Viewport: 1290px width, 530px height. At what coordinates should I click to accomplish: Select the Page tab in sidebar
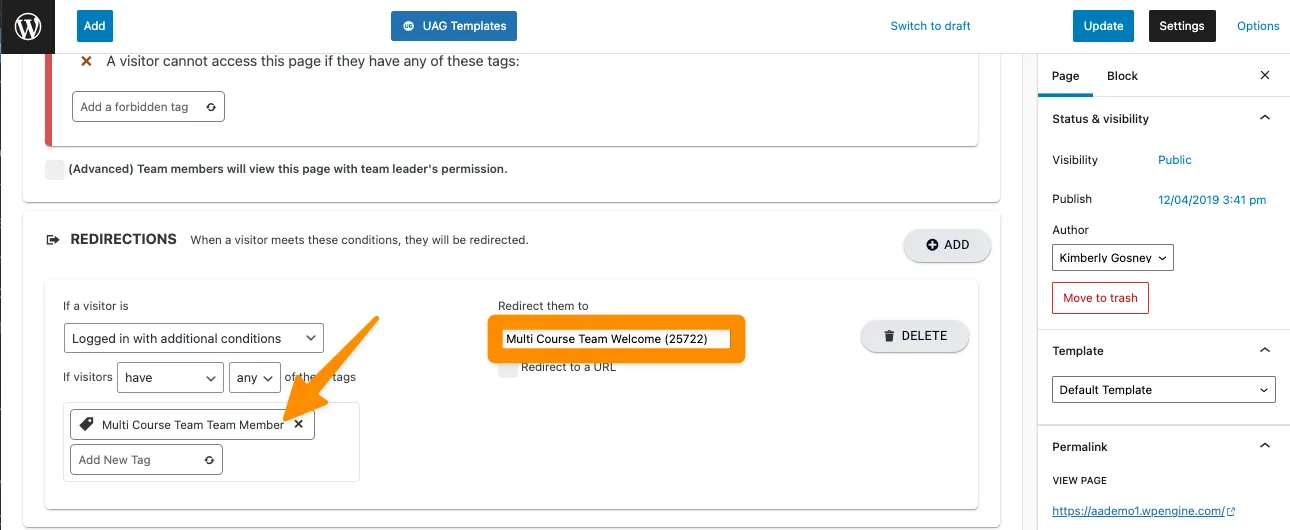1065,76
